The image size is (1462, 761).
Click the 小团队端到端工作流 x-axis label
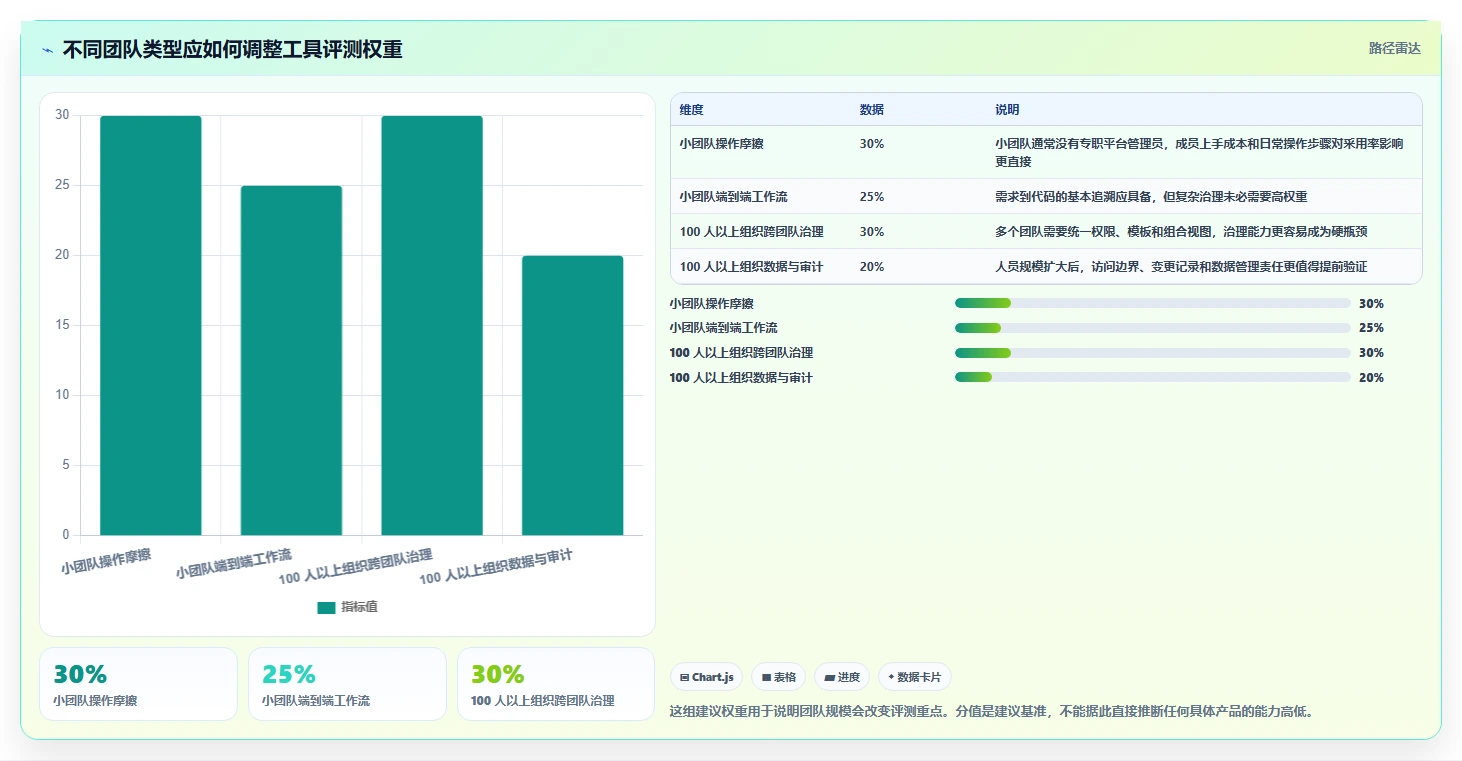tap(234, 564)
